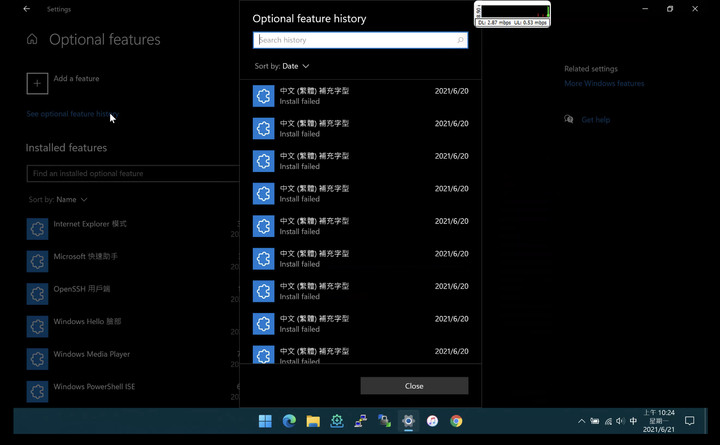Click the volume speaker tray icon
The image size is (720, 445).
(x=620, y=421)
